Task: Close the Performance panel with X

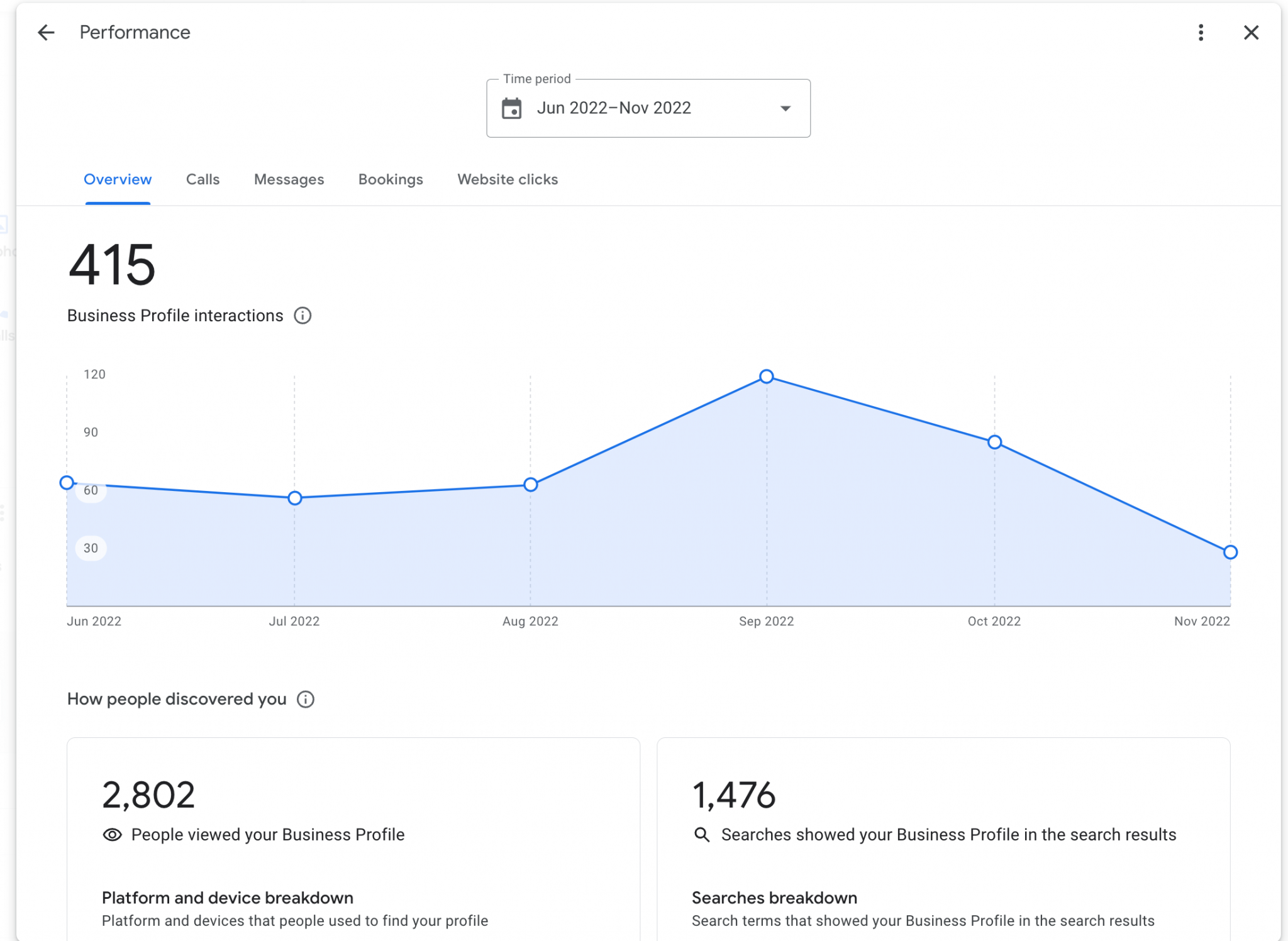Action: tap(1251, 33)
